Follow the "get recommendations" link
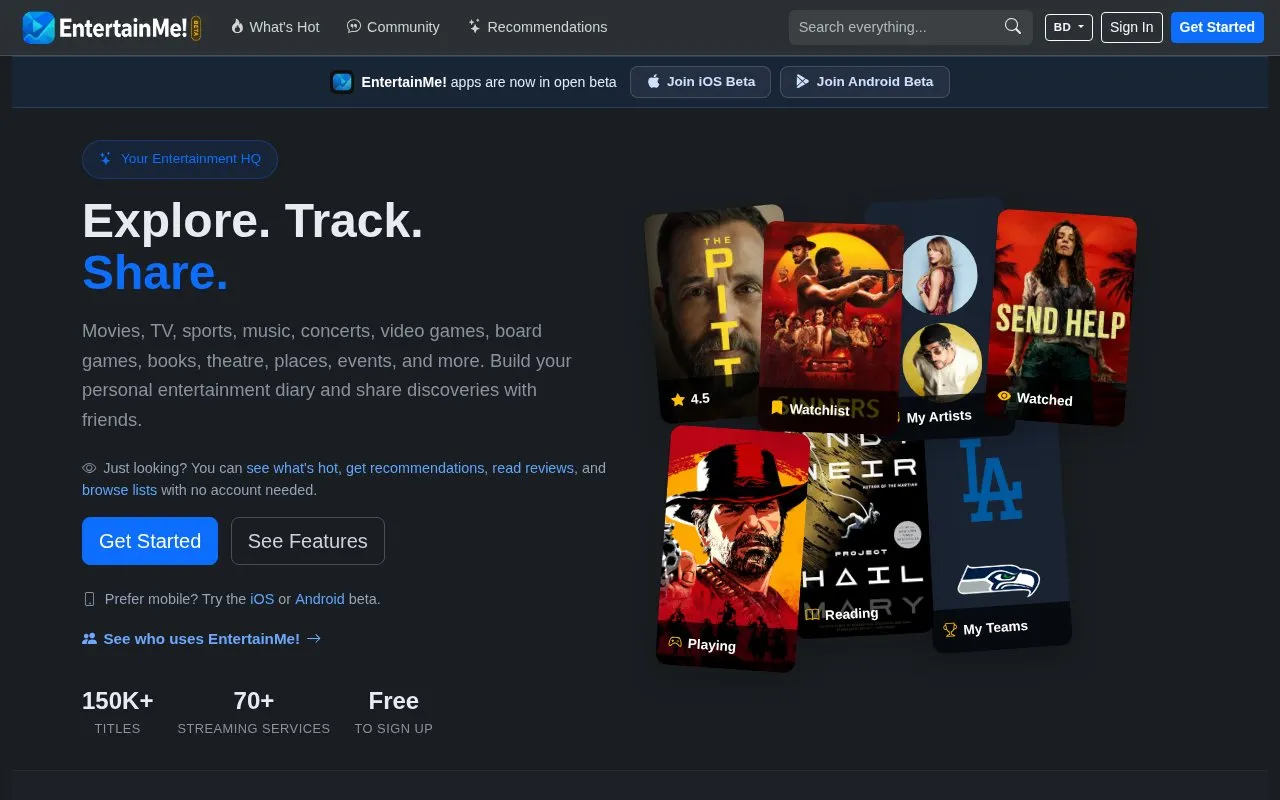The height and width of the screenshot is (800, 1280). tap(415, 468)
